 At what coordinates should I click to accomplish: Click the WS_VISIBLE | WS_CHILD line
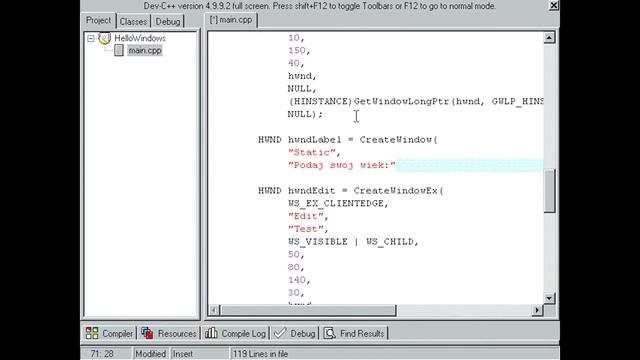click(x=353, y=242)
